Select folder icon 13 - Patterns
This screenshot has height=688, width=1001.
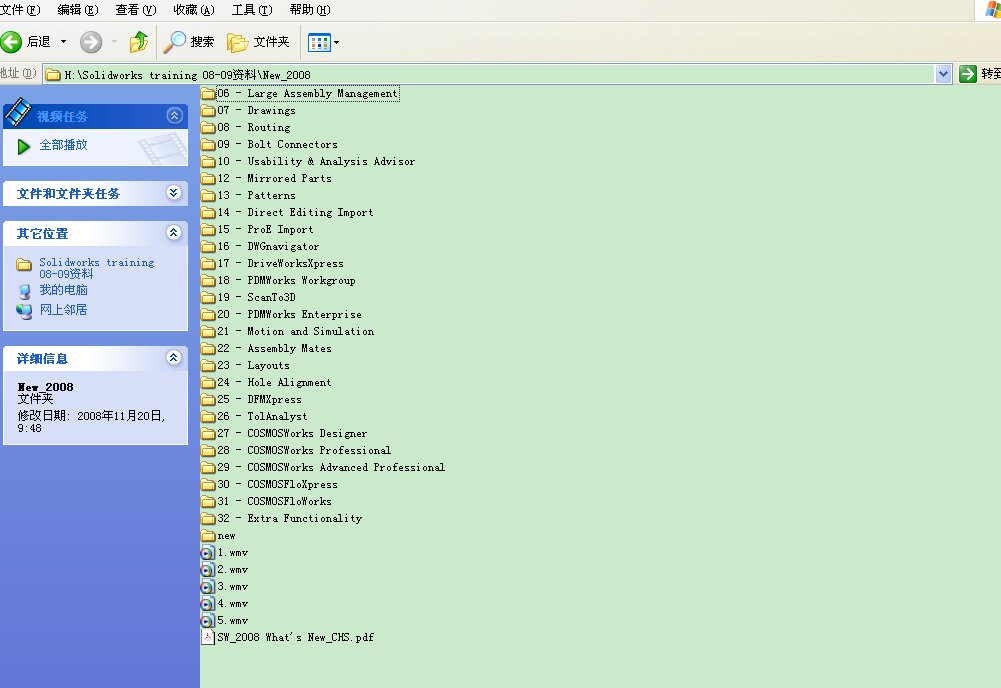208,195
